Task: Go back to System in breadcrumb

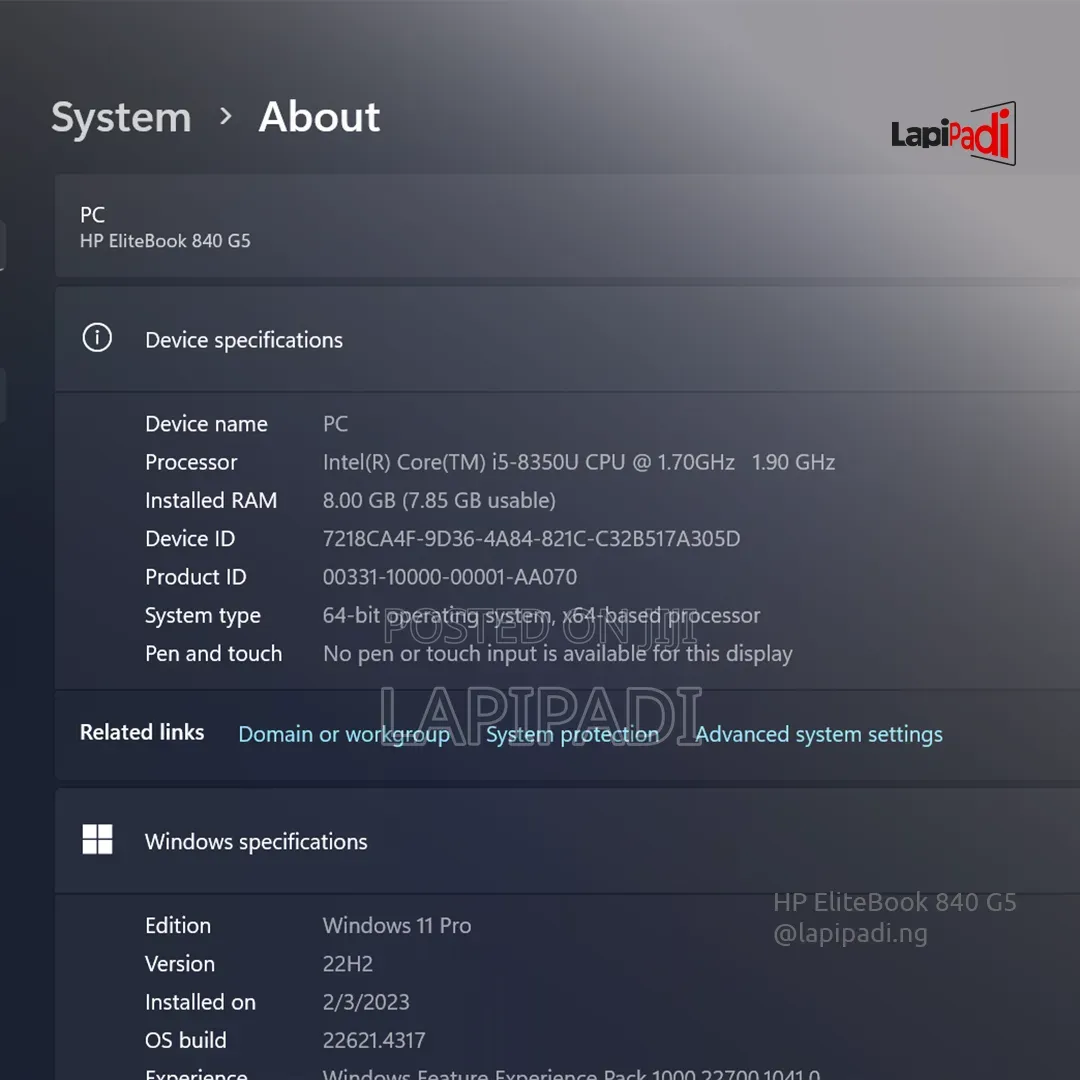Action: click(121, 117)
